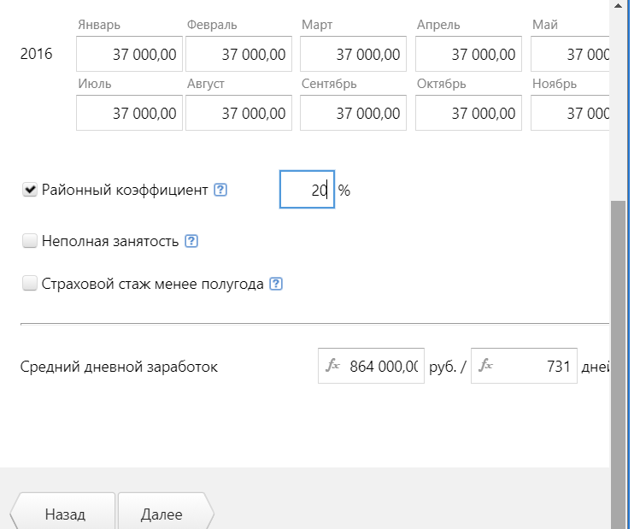Enable the Неполная занятость checkbox
This screenshot has height=529, width=640.
coord(30,241)
